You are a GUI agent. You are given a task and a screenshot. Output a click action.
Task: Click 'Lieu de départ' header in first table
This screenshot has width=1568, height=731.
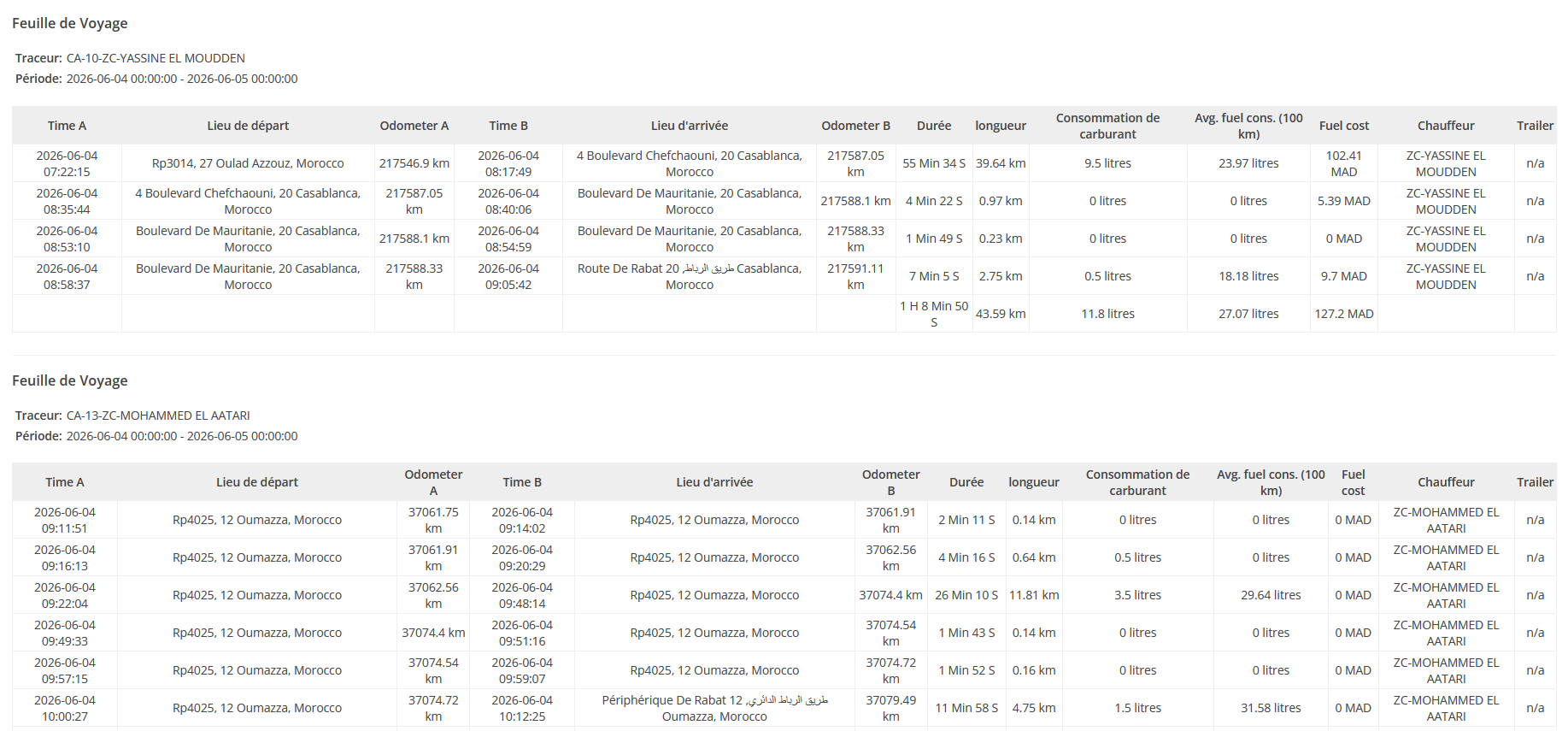coord(248,126)
